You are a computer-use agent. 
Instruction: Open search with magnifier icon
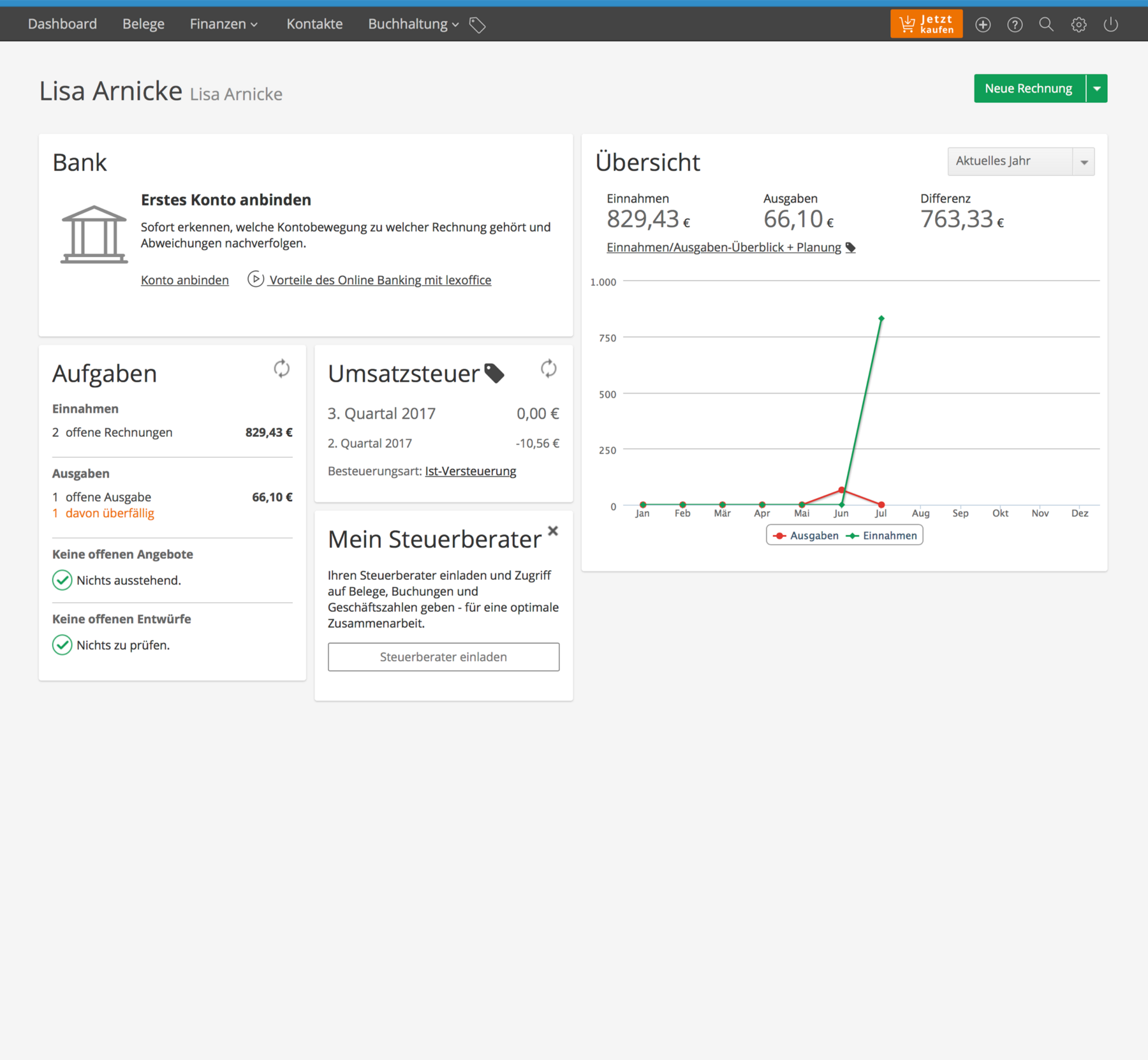point(1046,24)
